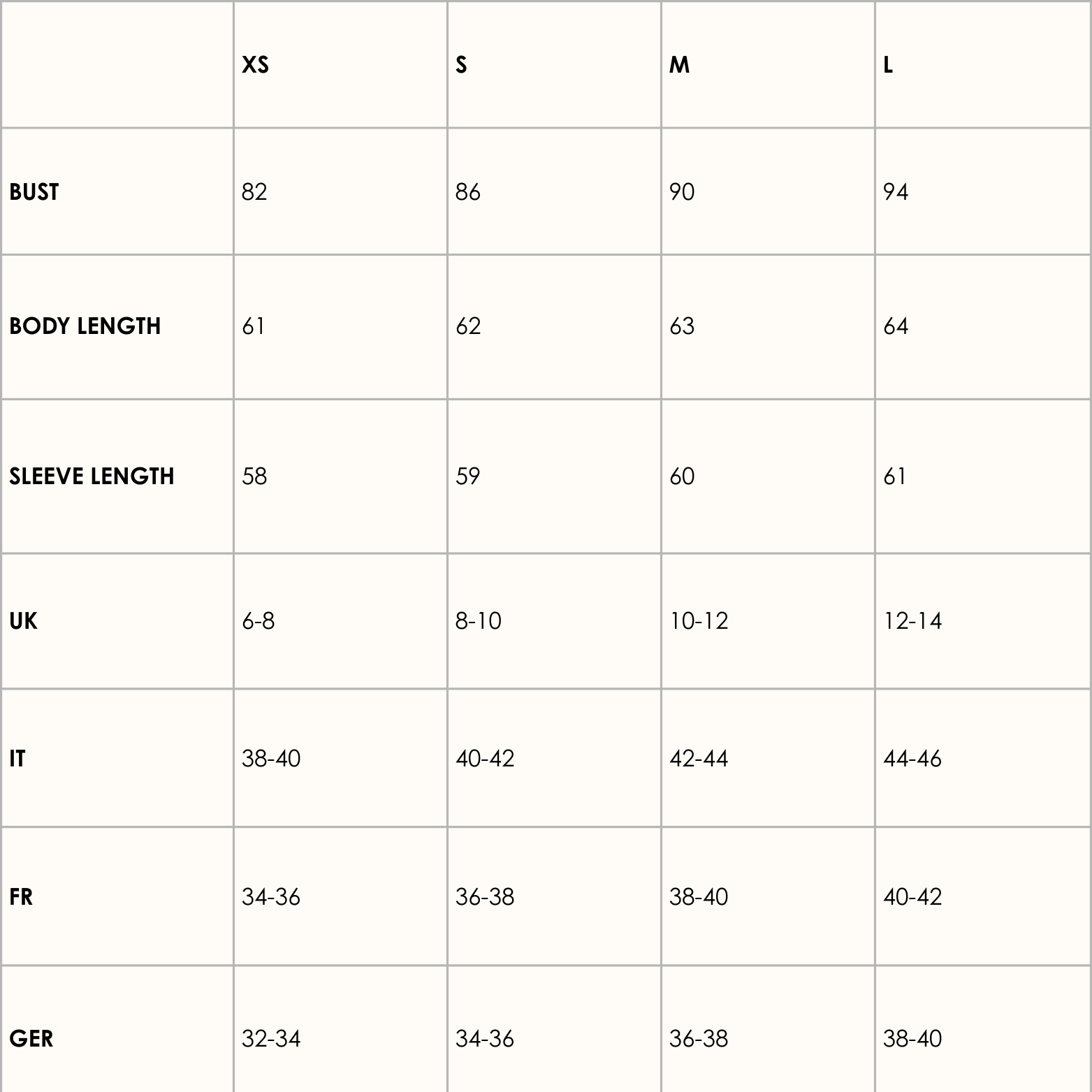Image resolution: width=1092 pixels, height=1092 pixels.
Task: Select UK size 12-14 cell
Action: (x=912, y=621)
